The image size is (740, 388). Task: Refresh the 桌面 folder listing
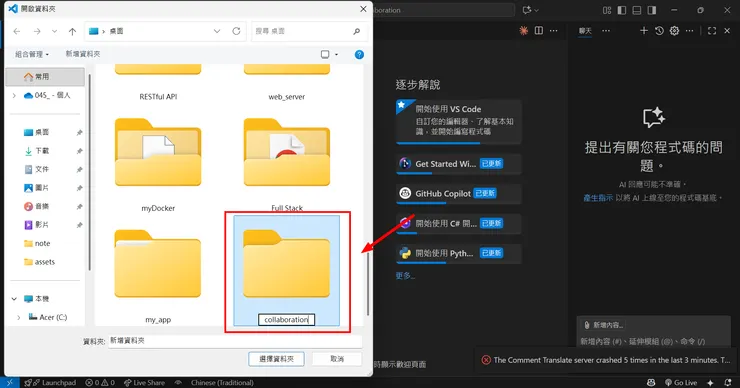click(x=236, y=31)
